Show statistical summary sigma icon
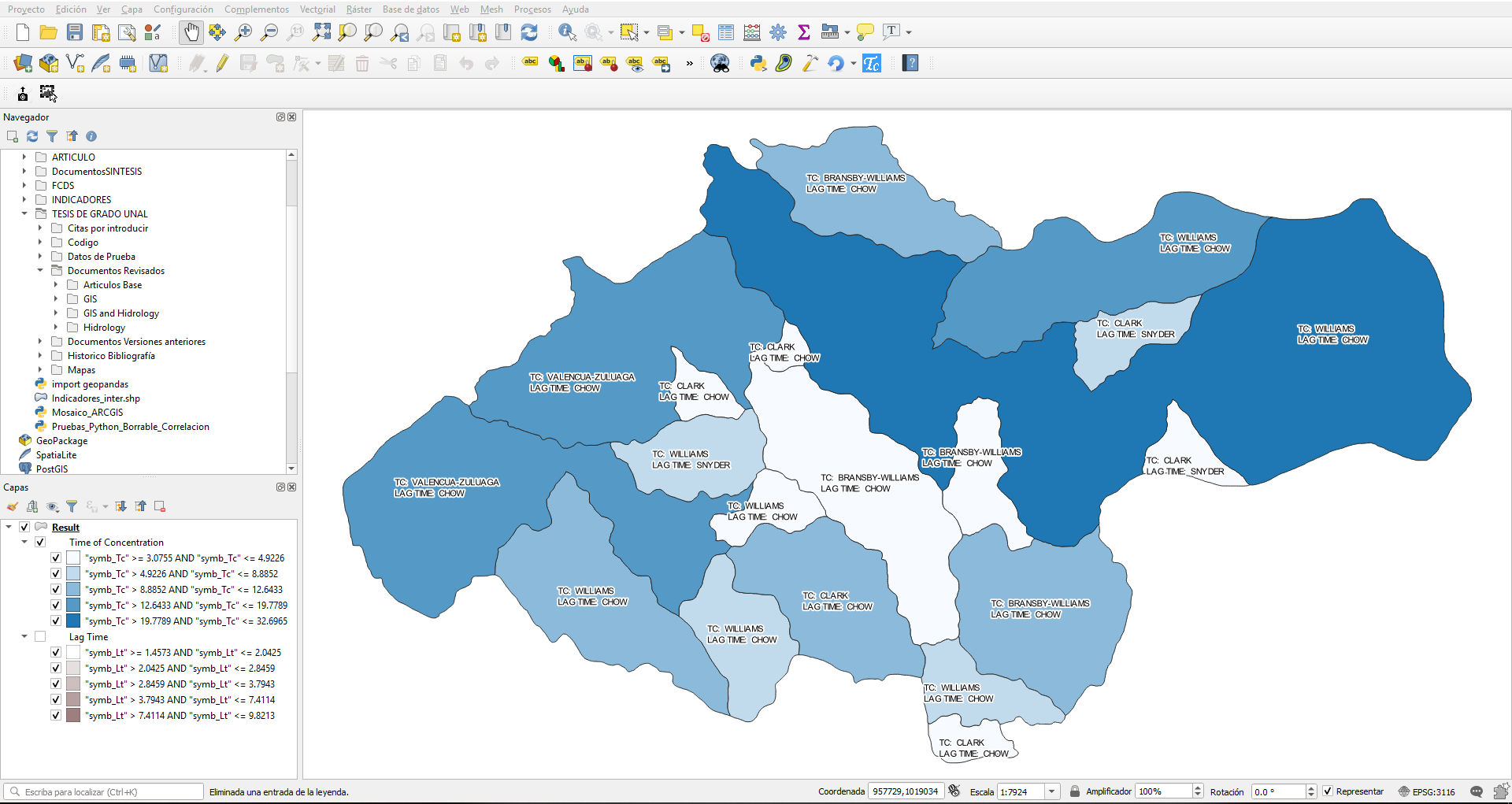The height and width of the screenshot is (804, 1512). coord(804,32)
